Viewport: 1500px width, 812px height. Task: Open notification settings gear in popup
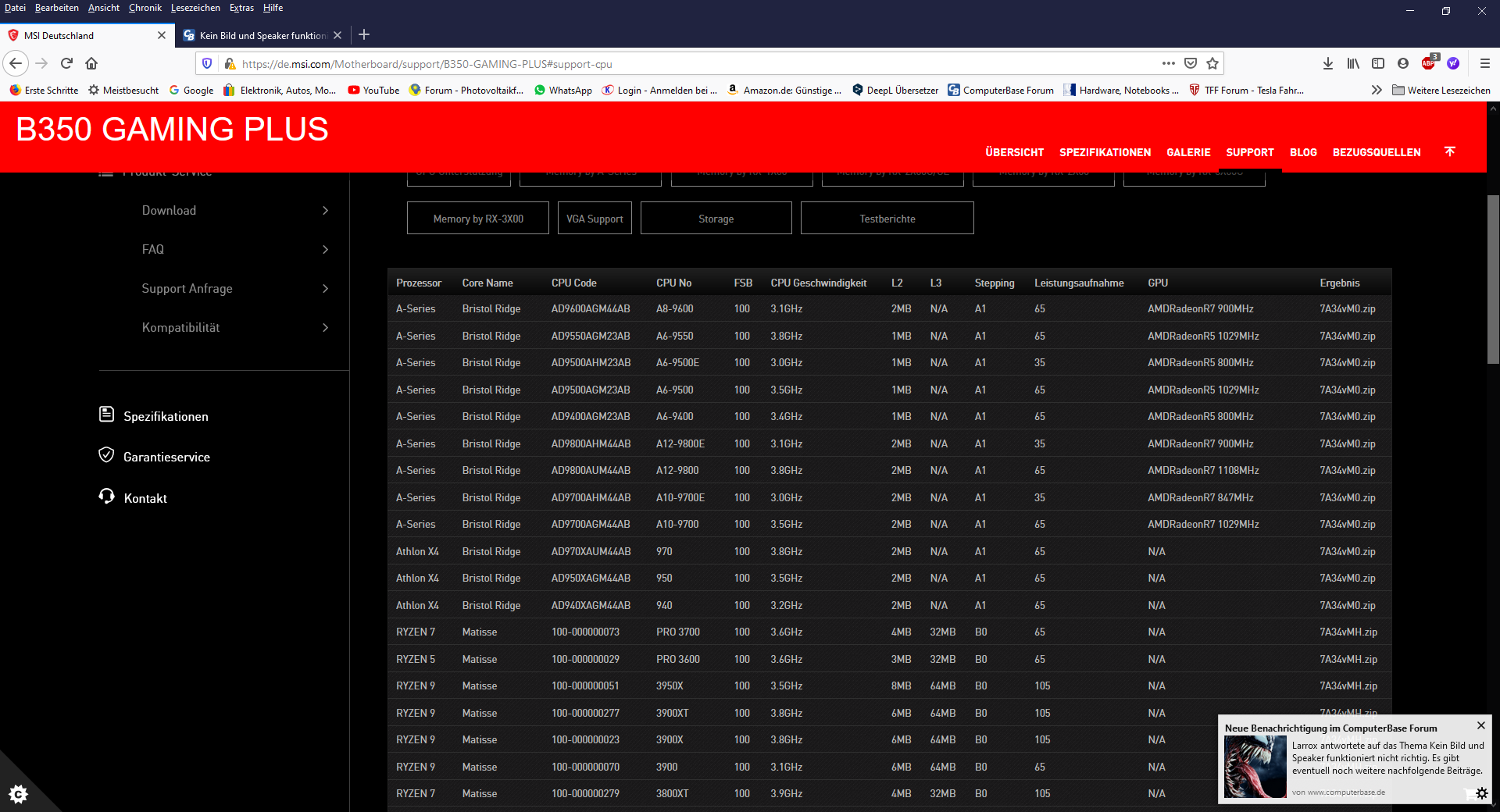tap(1481, 793)
